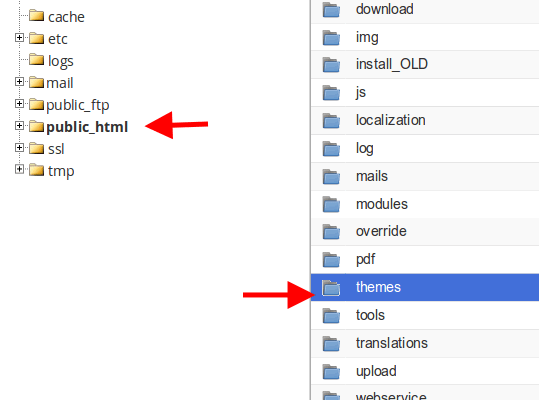Screen dimensions: 539x400
Task: Expand the etc tree node
Action: point(20,37)
